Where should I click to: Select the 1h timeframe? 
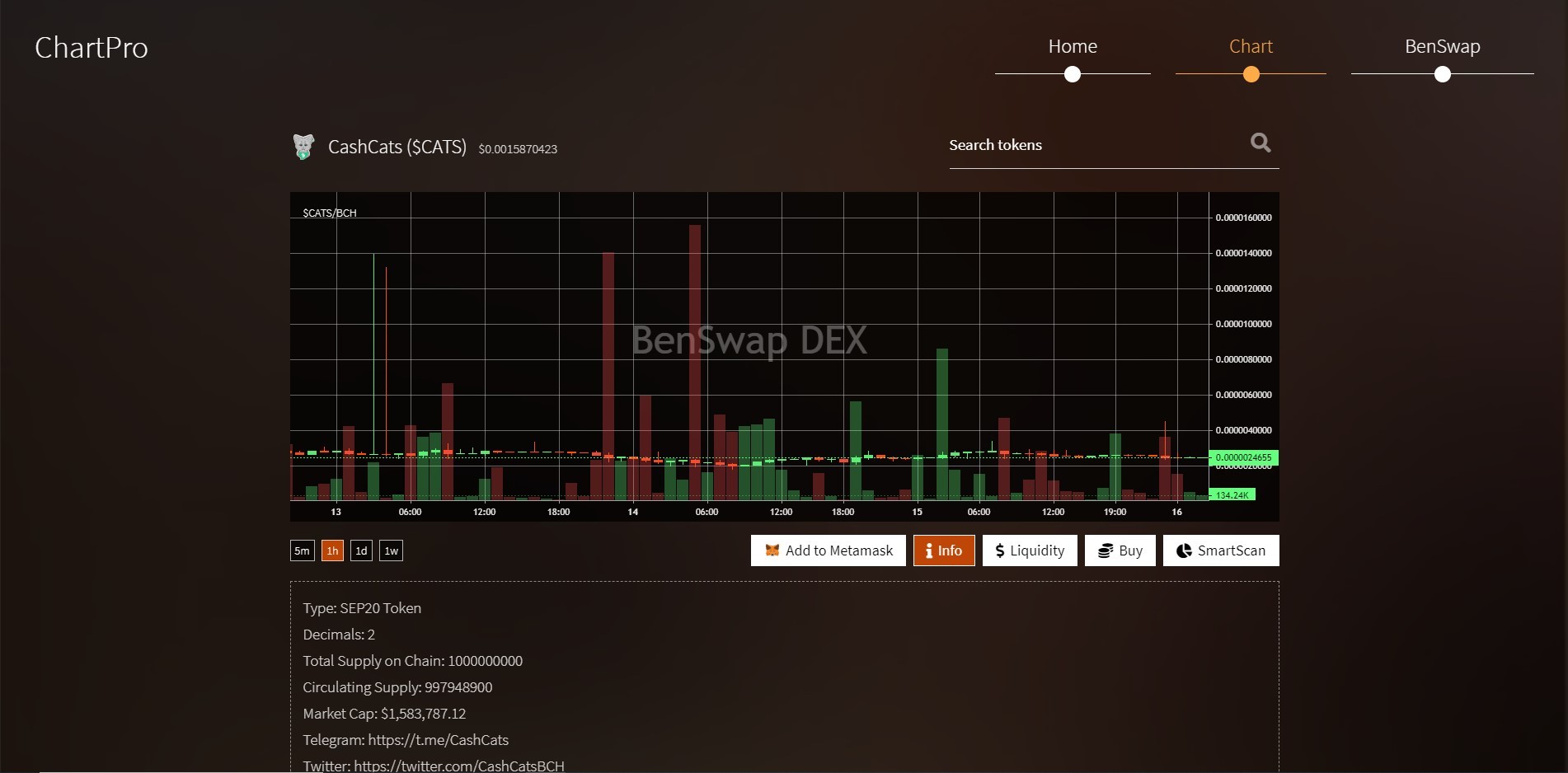coord(332,550)
